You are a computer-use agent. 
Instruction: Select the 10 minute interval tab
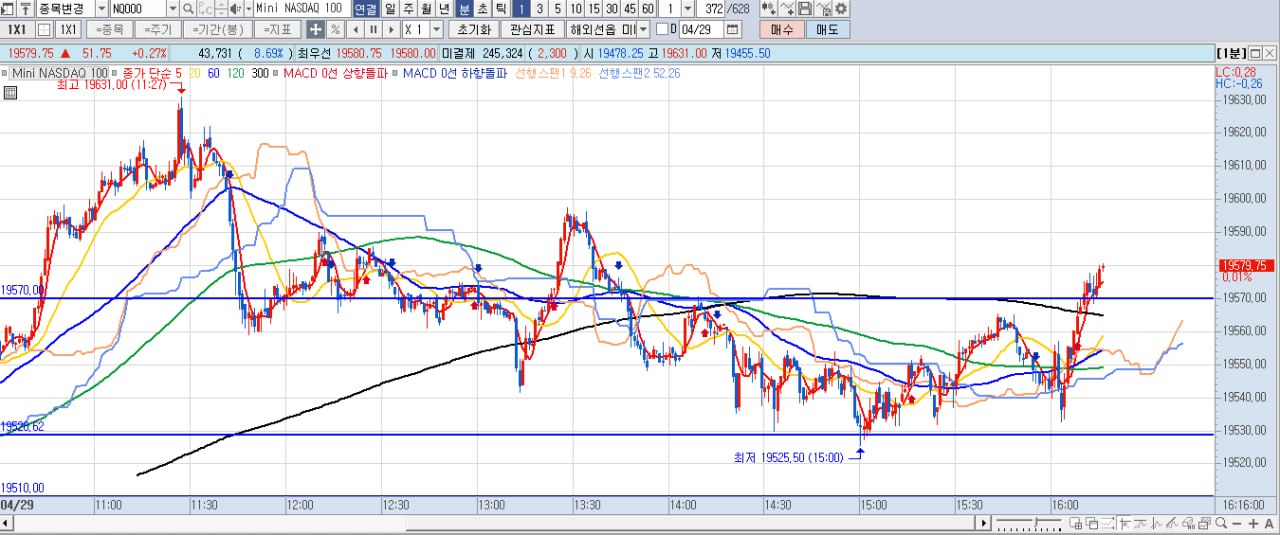click(576, 9)
